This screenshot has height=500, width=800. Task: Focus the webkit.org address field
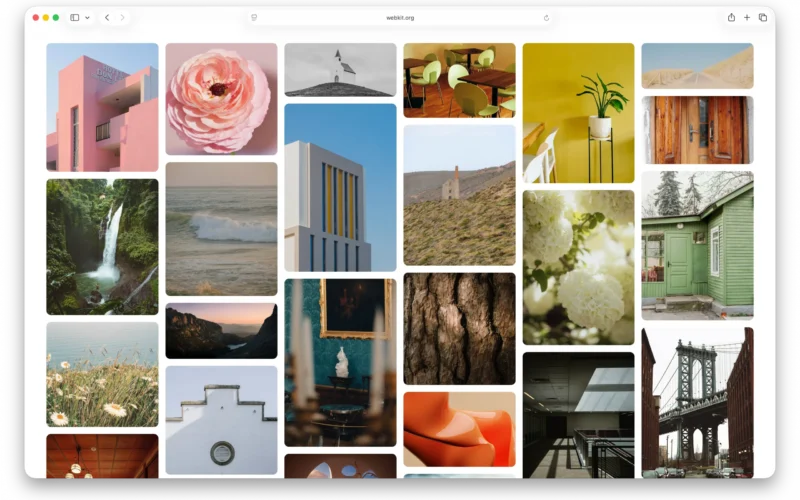tap(400, 17)
